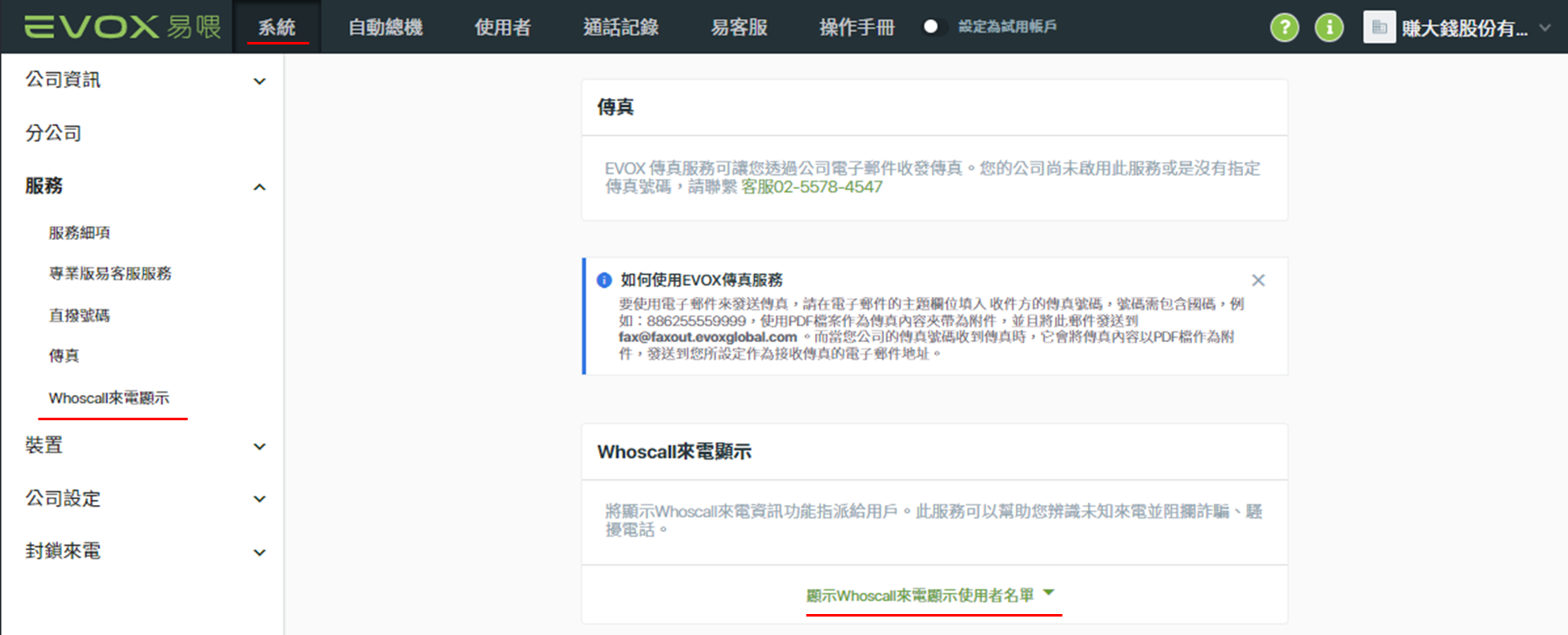1568x635 pixels.
Task: Toggle the 設定為試用帳戶 switch
Action: (934, 27)
